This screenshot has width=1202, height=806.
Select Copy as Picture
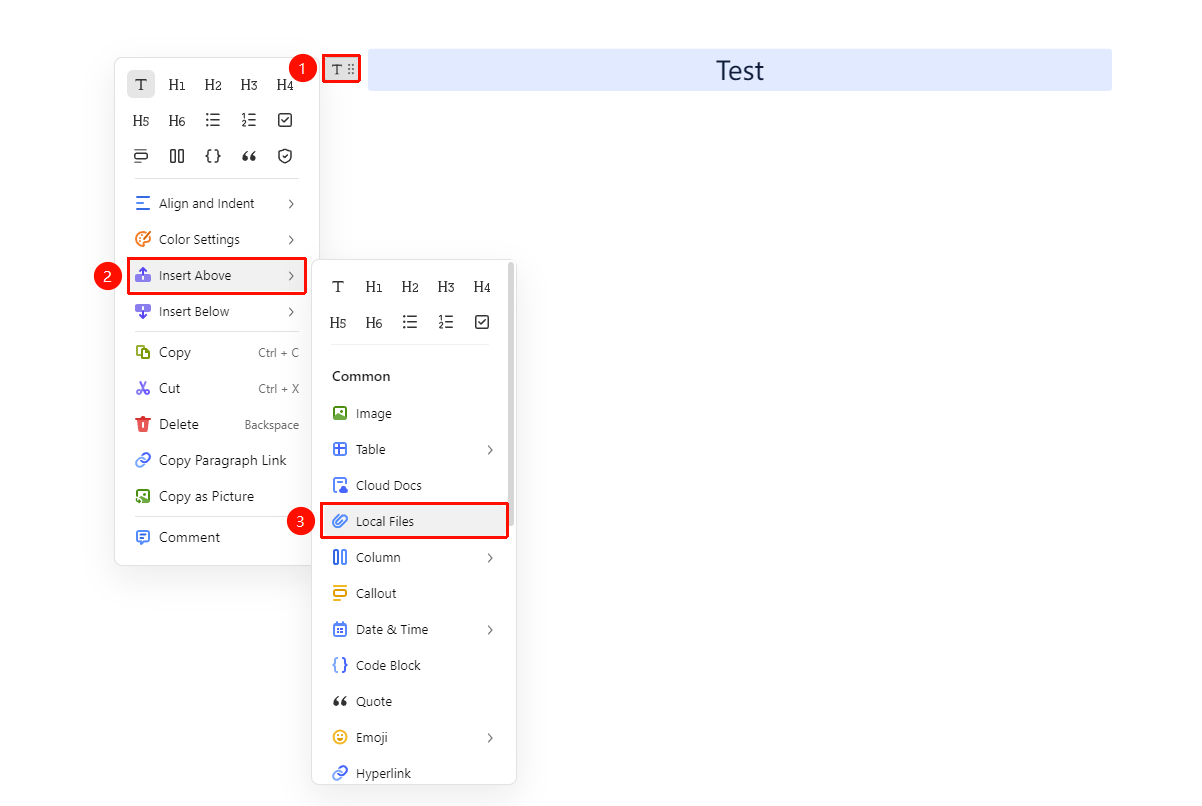pos(216,497)
